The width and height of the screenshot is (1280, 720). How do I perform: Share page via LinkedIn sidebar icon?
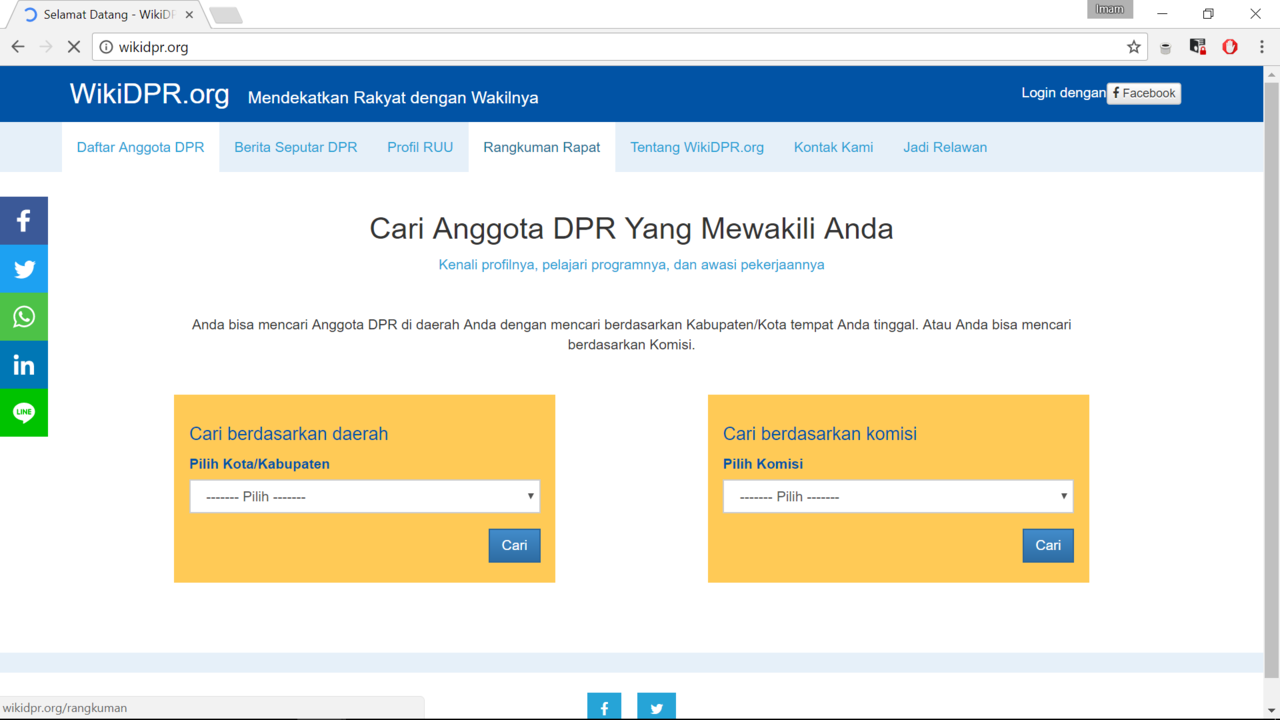pos(24,365)
